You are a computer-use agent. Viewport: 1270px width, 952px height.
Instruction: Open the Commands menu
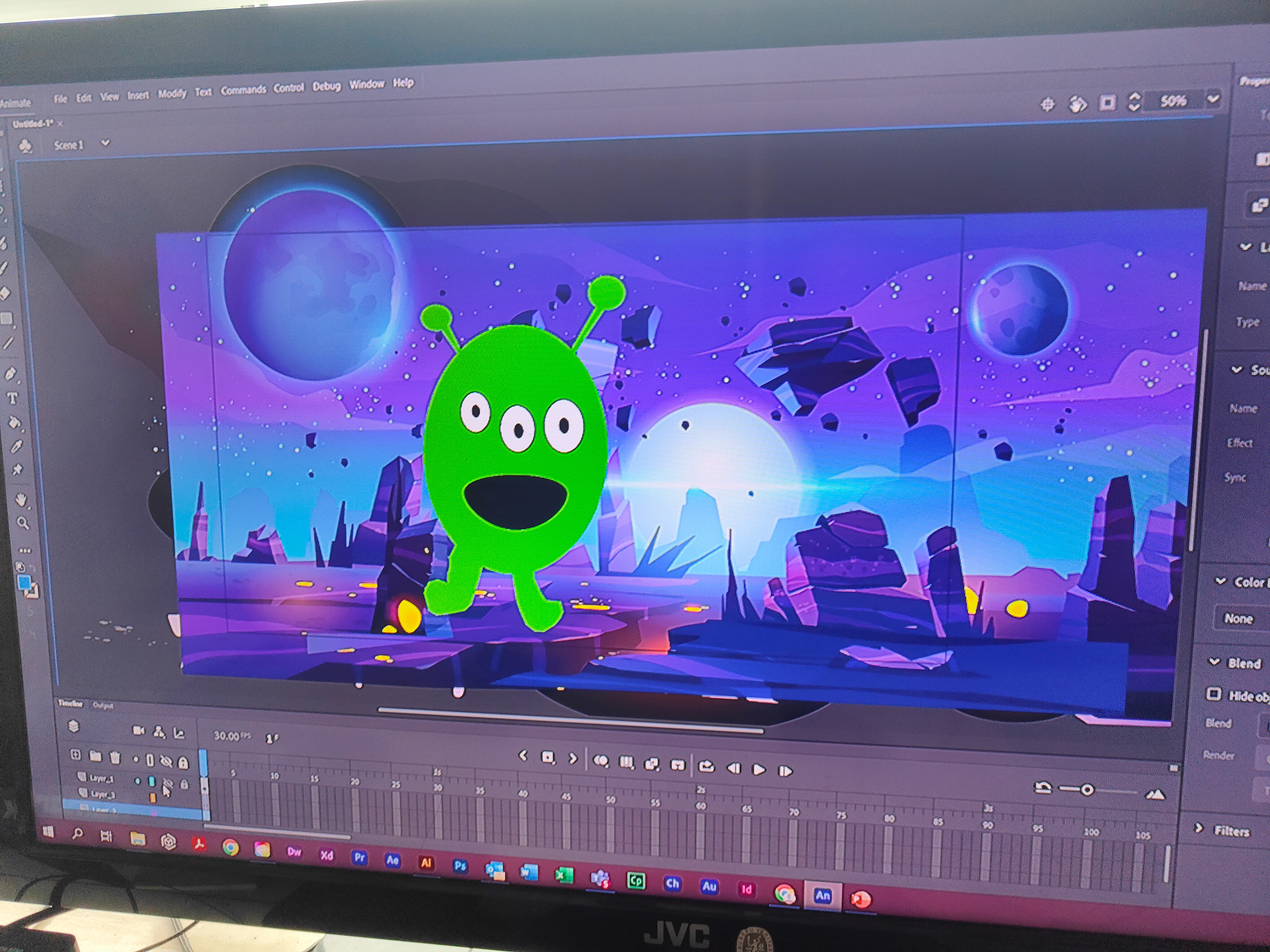243,90
